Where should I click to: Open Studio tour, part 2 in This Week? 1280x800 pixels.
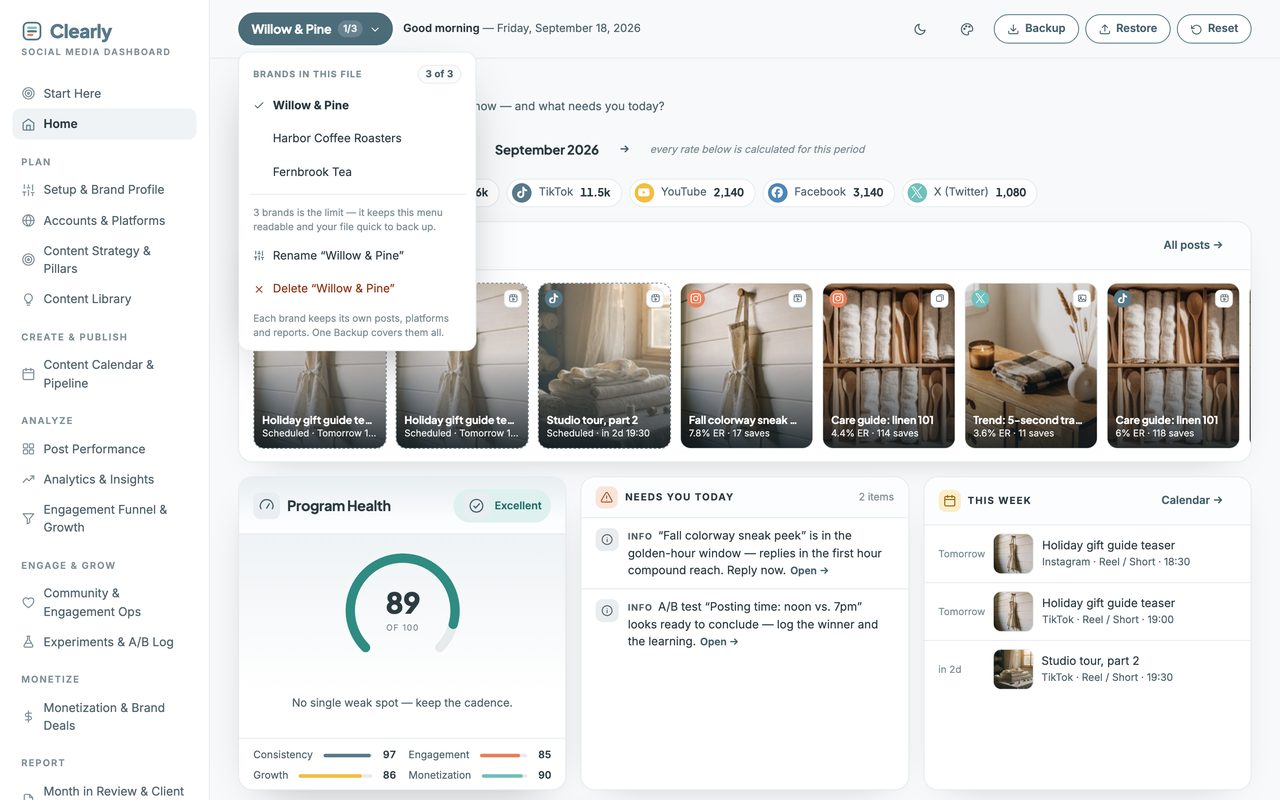[1087, 669]
